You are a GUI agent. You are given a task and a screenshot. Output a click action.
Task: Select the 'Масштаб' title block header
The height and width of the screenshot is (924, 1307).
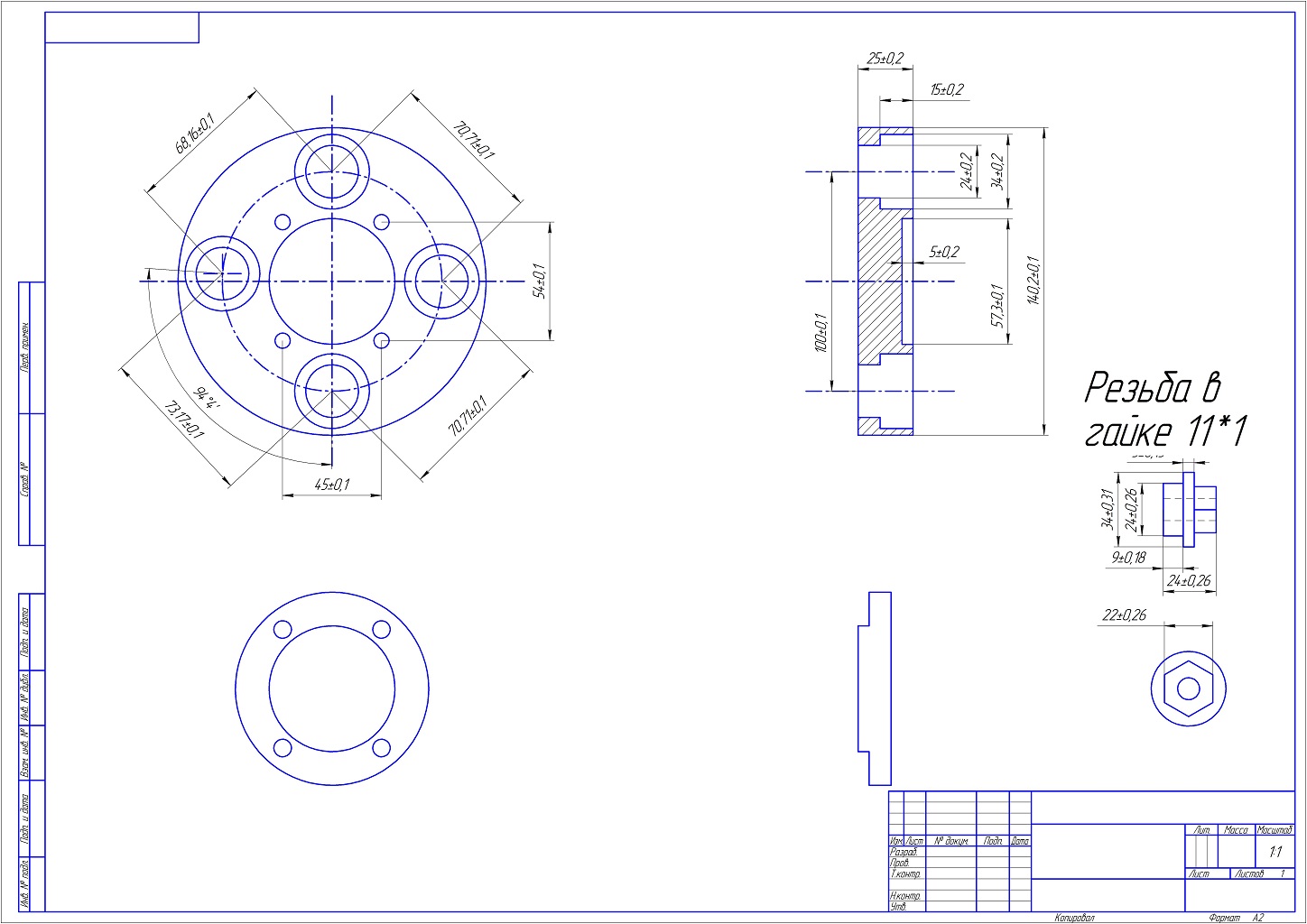(x=1275, y=829)
